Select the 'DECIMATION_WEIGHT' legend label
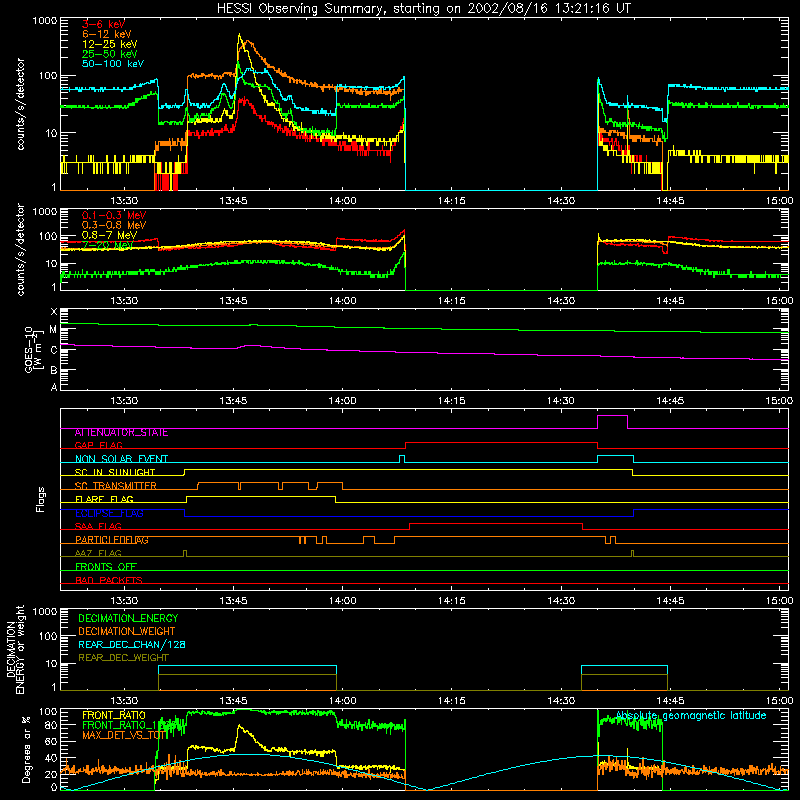This screenshot has width=800, height=800. click(127, 631)
